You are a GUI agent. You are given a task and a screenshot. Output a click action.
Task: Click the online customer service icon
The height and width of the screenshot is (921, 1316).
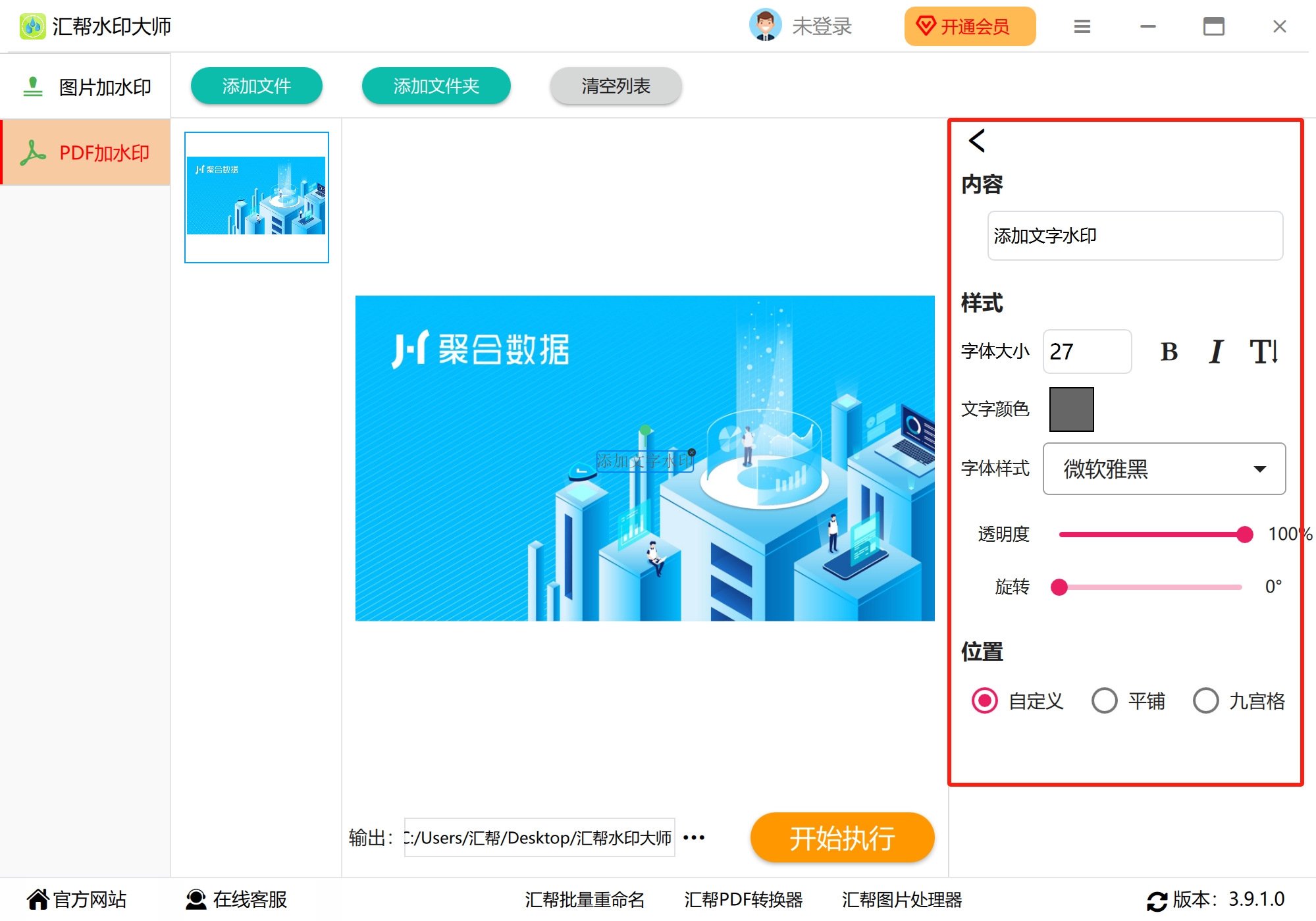click(196, 899)
